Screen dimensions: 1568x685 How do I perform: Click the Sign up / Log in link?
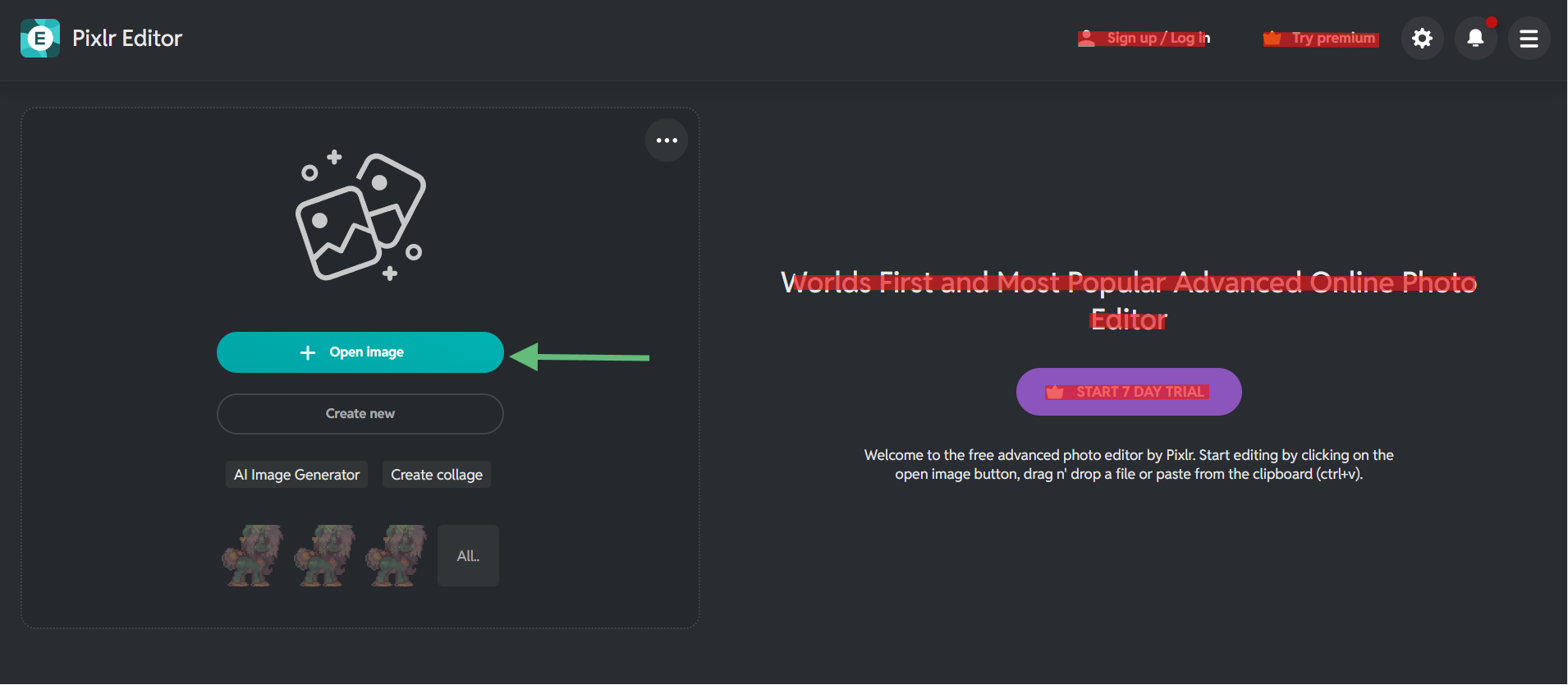[x=1144, y=38]
